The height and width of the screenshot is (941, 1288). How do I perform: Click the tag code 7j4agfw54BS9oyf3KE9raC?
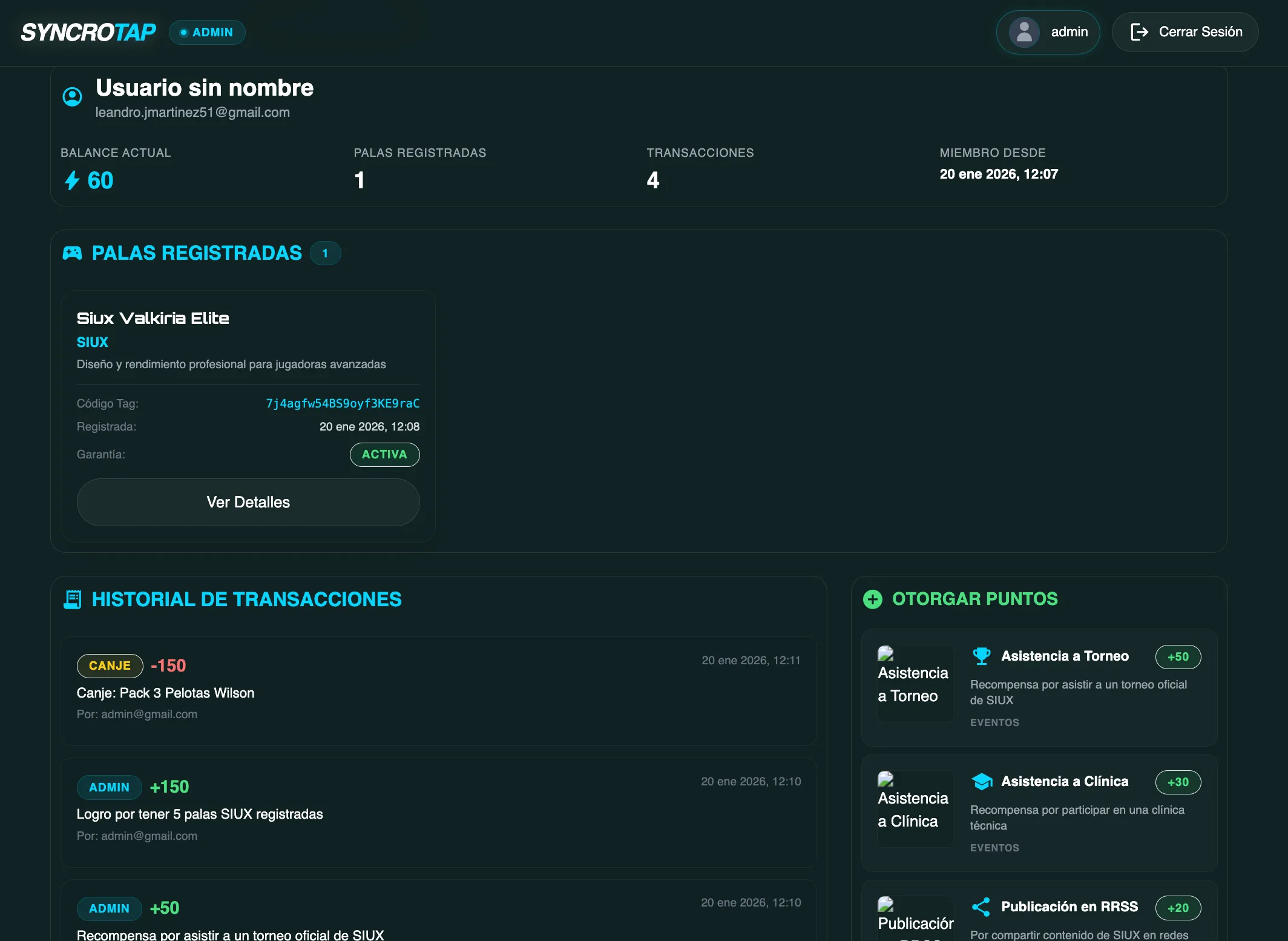click(x=343, y=403)
